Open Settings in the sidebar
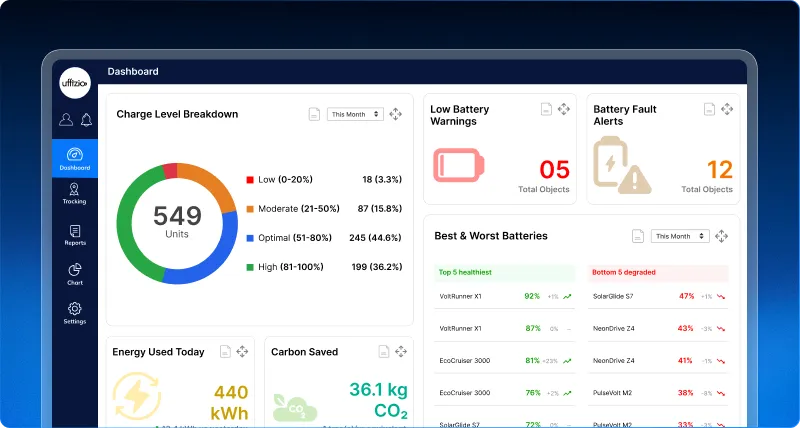Viewport: 800px width, 428px height. (x=75, y=313)
